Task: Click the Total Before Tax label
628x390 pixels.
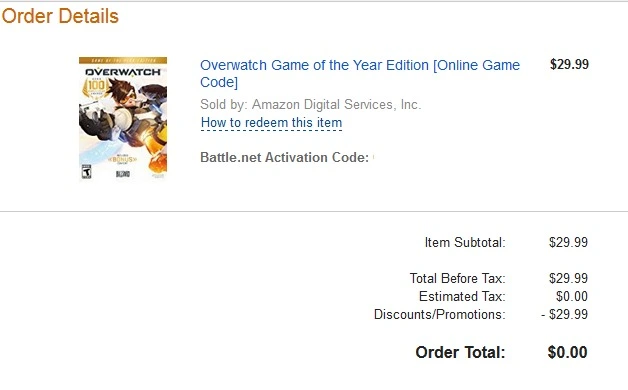Action: click(x=457, y=278)
